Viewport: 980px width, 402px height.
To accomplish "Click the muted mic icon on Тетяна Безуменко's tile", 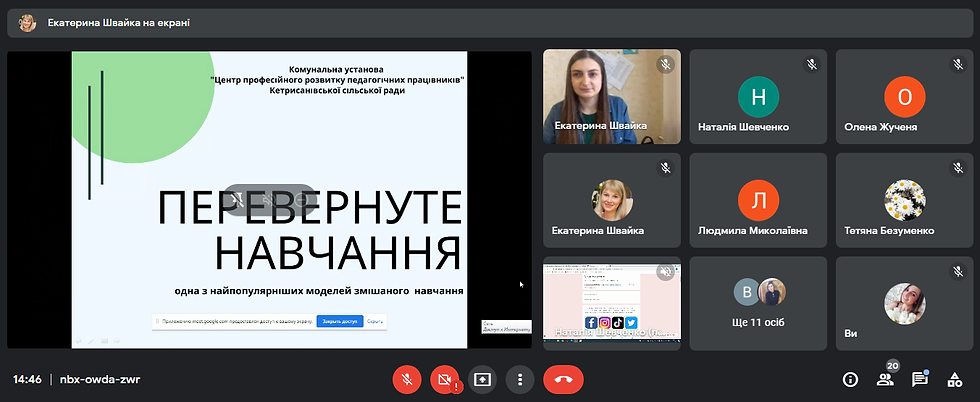I will pos(958,168).
